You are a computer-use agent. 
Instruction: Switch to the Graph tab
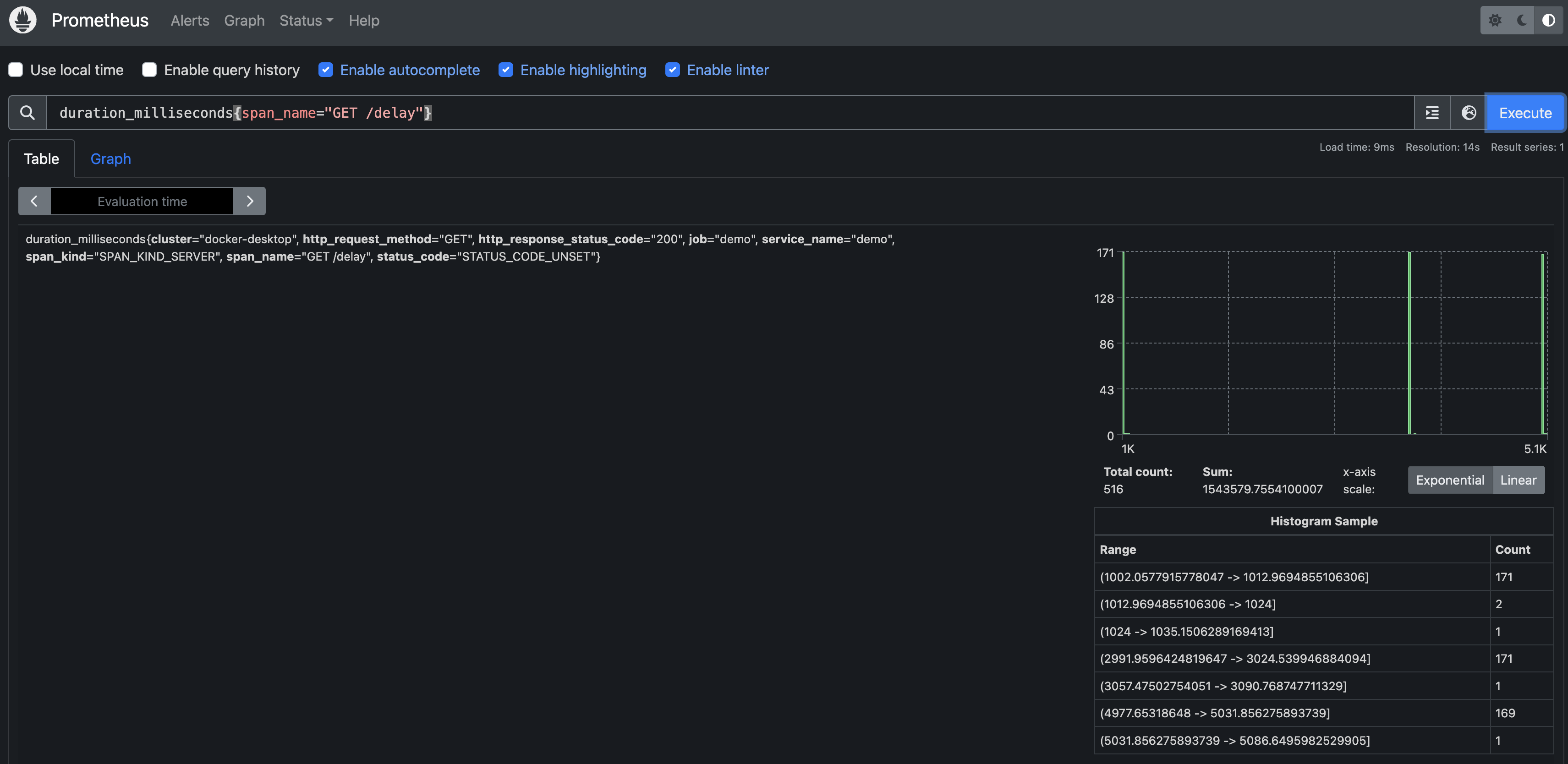point(111,159)
